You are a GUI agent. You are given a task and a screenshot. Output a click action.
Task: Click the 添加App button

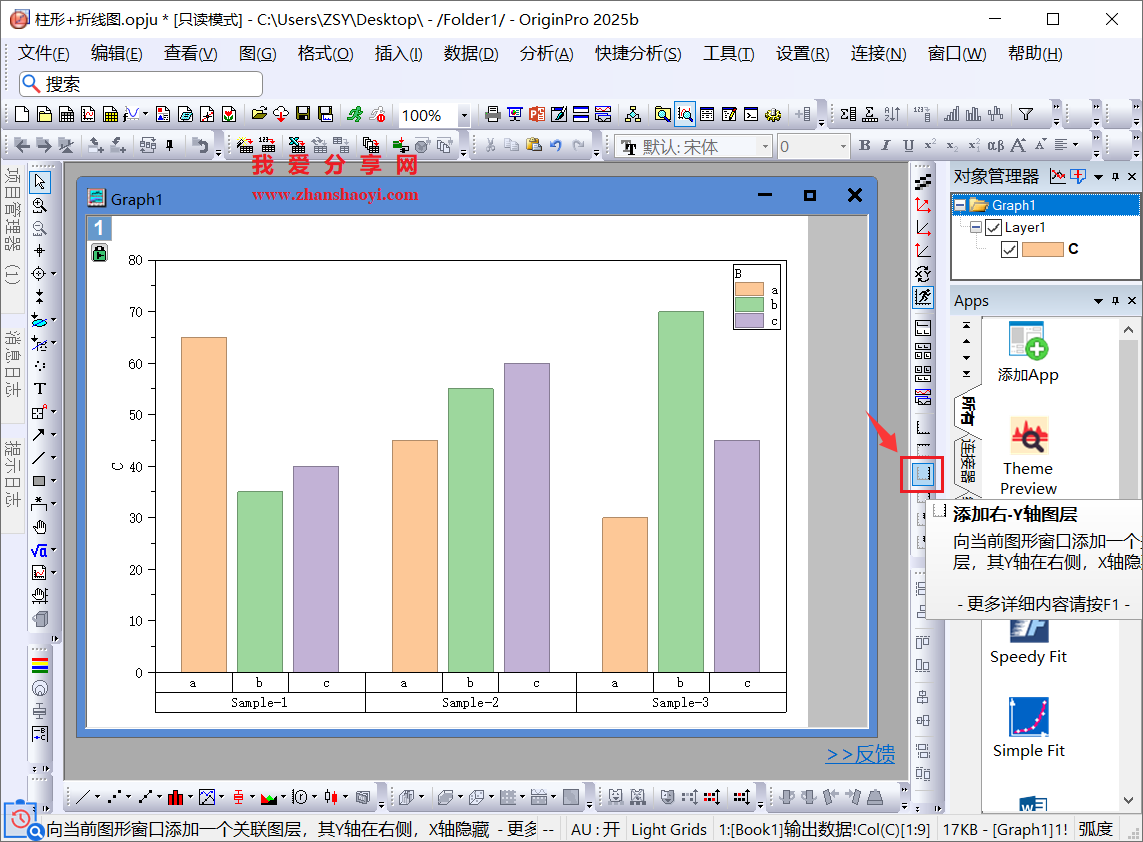point(1028,354)
